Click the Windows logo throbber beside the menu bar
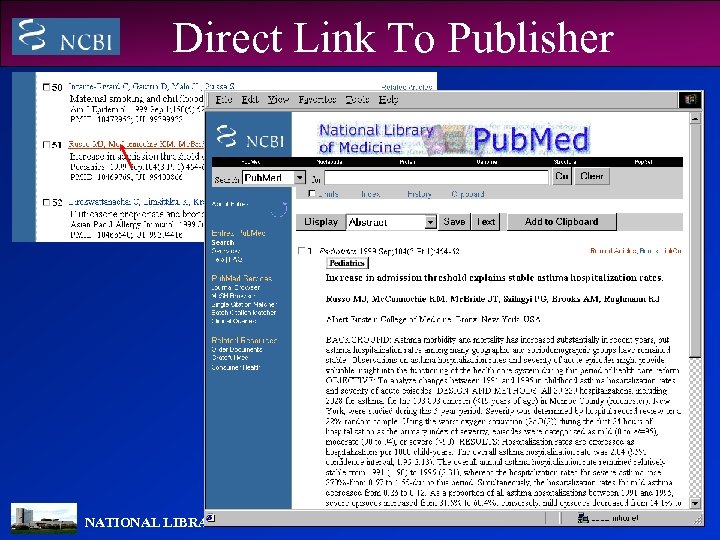 [689, 100]
